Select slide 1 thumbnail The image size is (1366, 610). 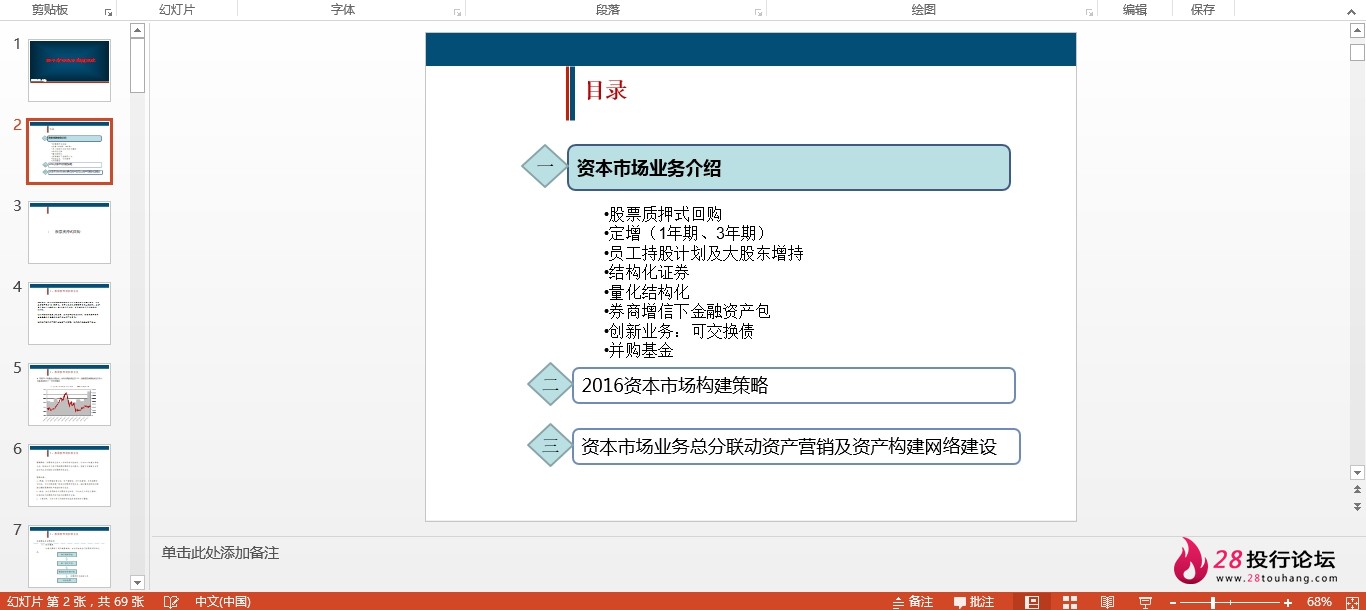click(69, 70)
